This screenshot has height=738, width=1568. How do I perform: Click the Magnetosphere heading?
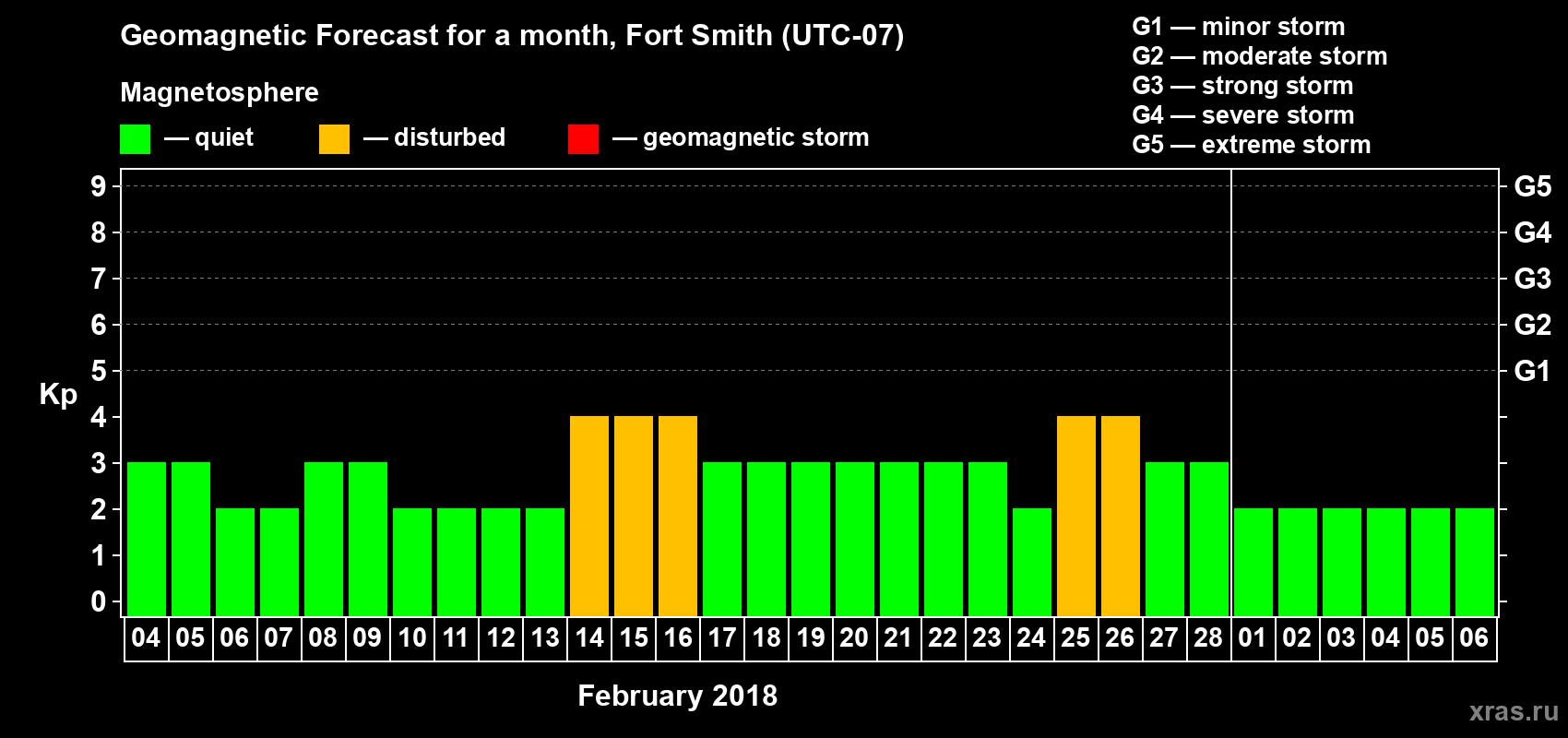[x=220, y=92]
